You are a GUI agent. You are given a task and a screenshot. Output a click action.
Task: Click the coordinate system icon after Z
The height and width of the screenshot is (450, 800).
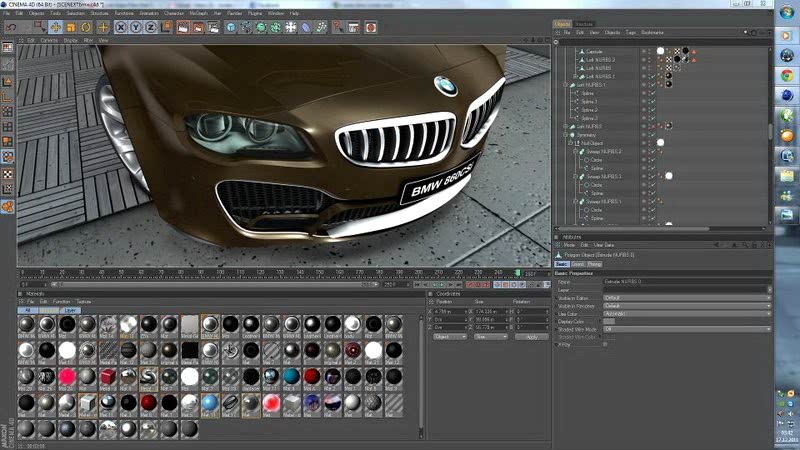point(166,27)
